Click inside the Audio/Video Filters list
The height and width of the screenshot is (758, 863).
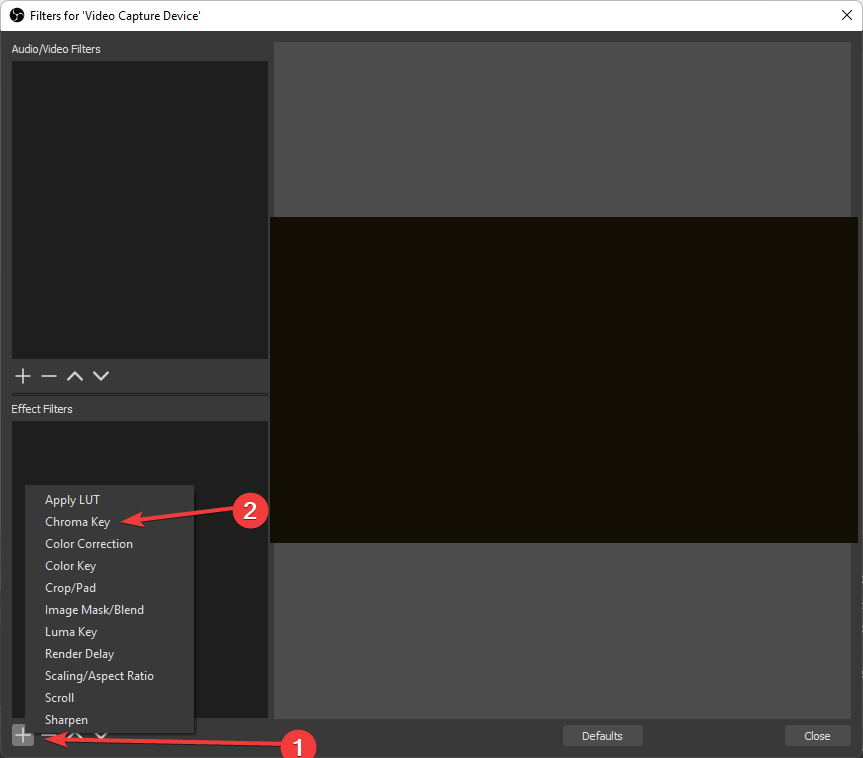coord(140,210)
